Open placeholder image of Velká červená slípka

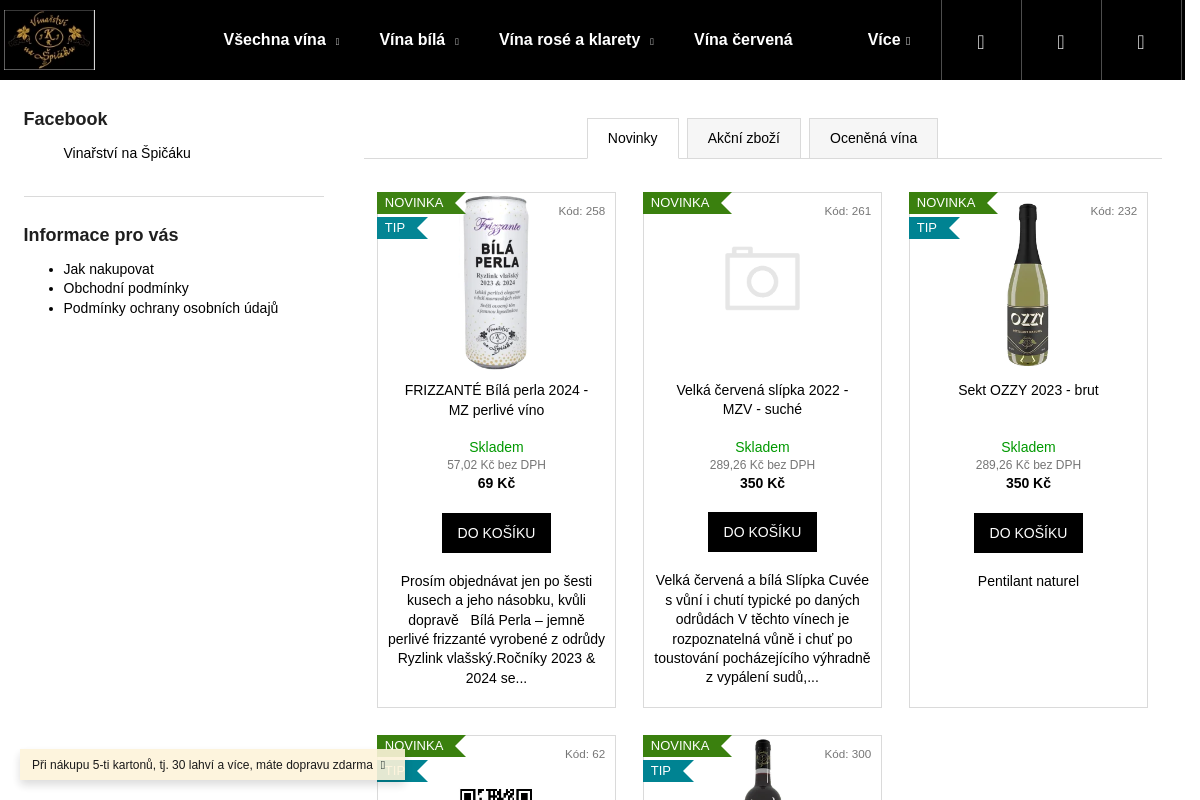[x=762, y=279]
